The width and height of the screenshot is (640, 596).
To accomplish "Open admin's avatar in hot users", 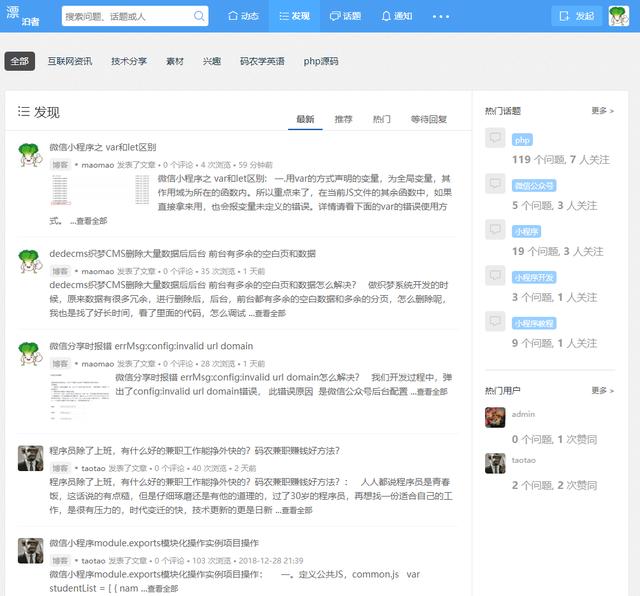I will coord(495,417).
